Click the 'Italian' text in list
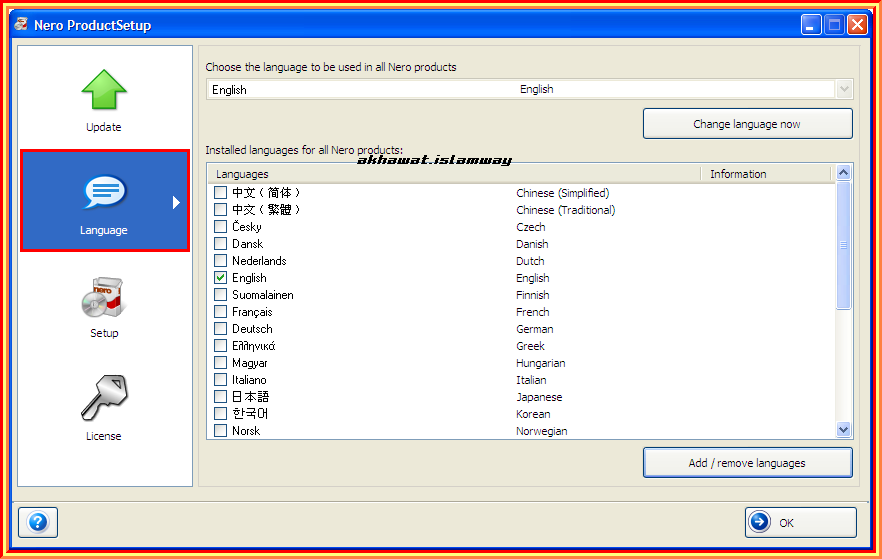This screenshot has height=559, width=882. coord(531,380)
